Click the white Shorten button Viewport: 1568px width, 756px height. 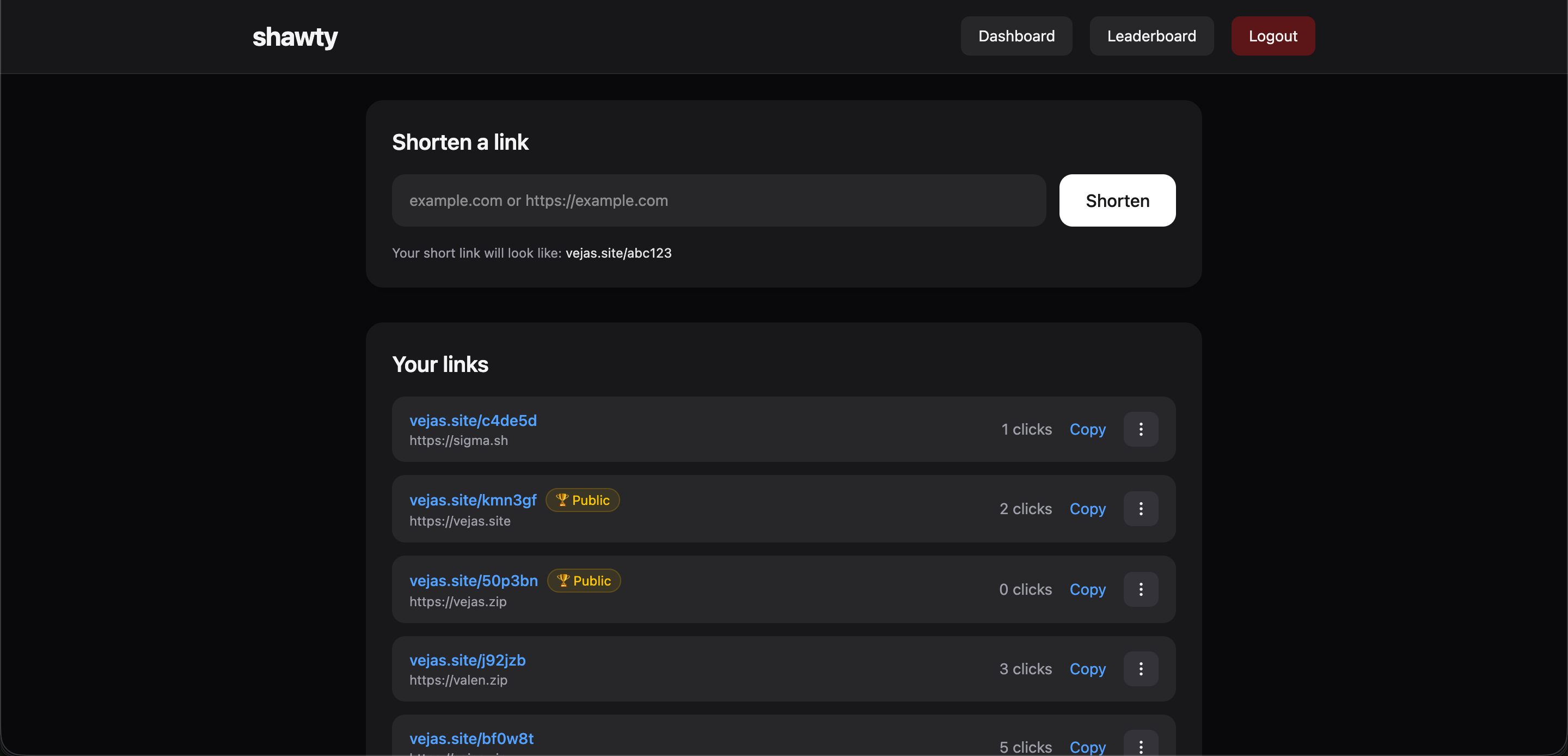coord(1117,200)
